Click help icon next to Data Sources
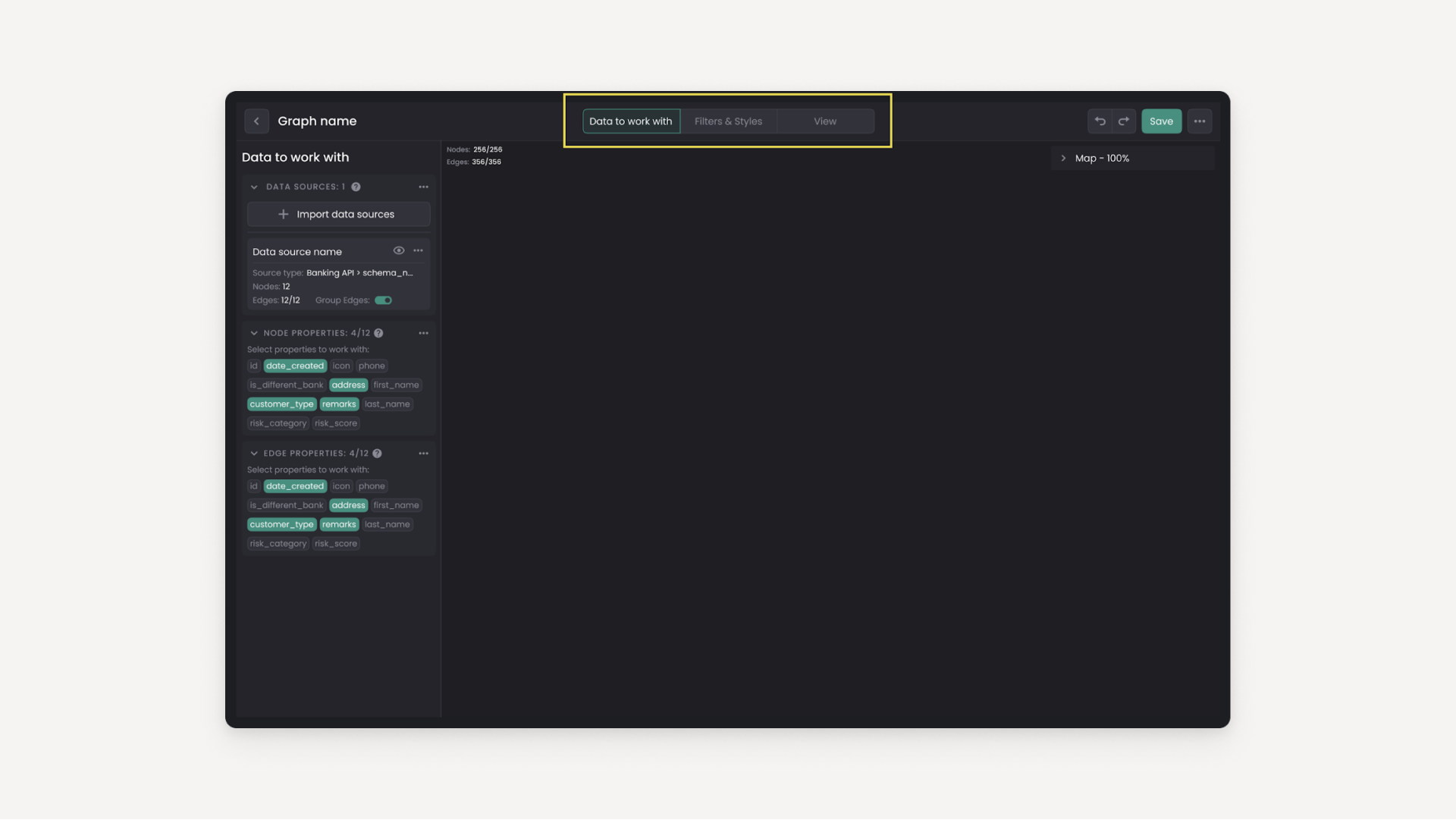Viewport: 1456px width, 820px height. click(x=356, y=187)
